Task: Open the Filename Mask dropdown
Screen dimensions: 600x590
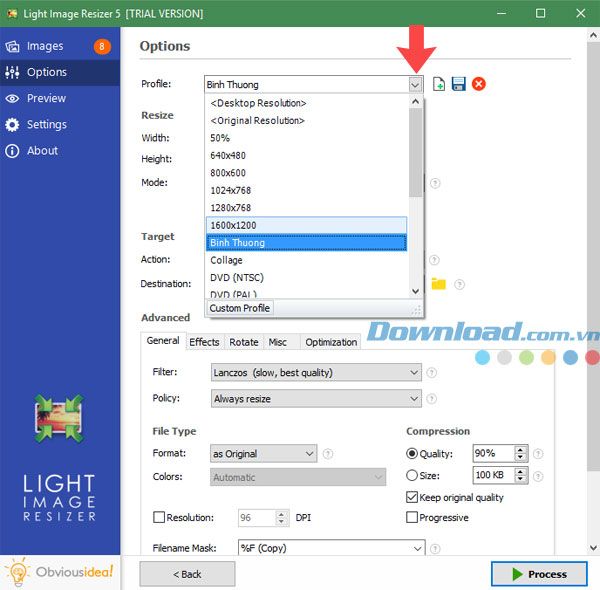Action: [331, 548]
